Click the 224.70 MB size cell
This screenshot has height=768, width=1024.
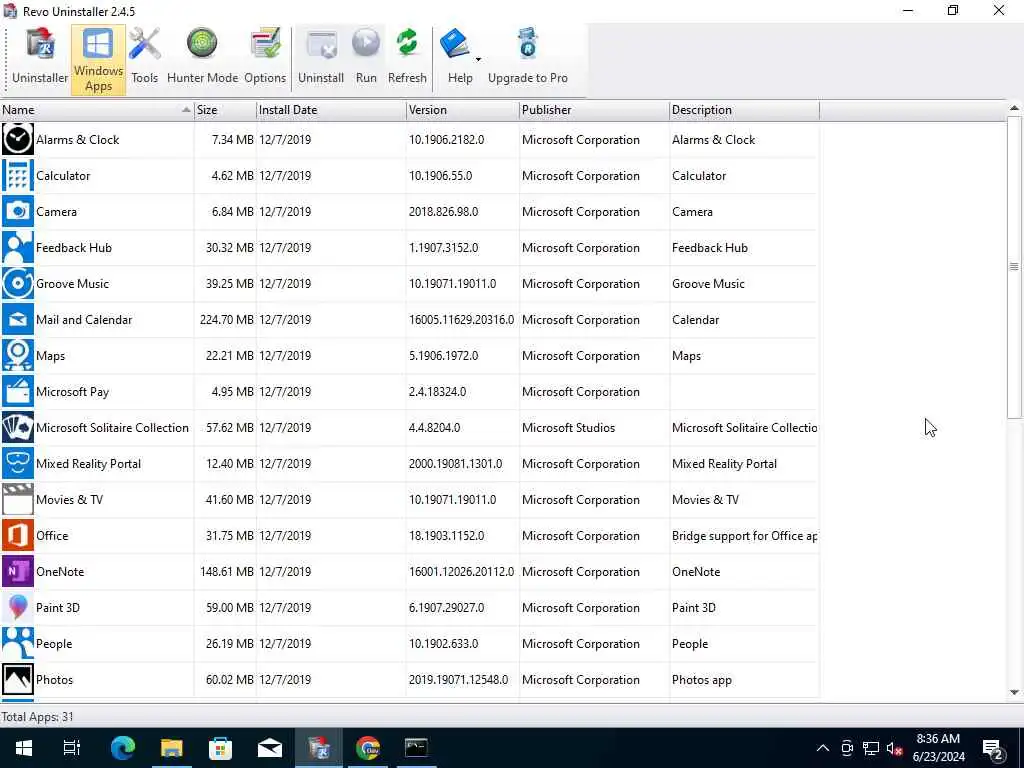click(227, 320)
